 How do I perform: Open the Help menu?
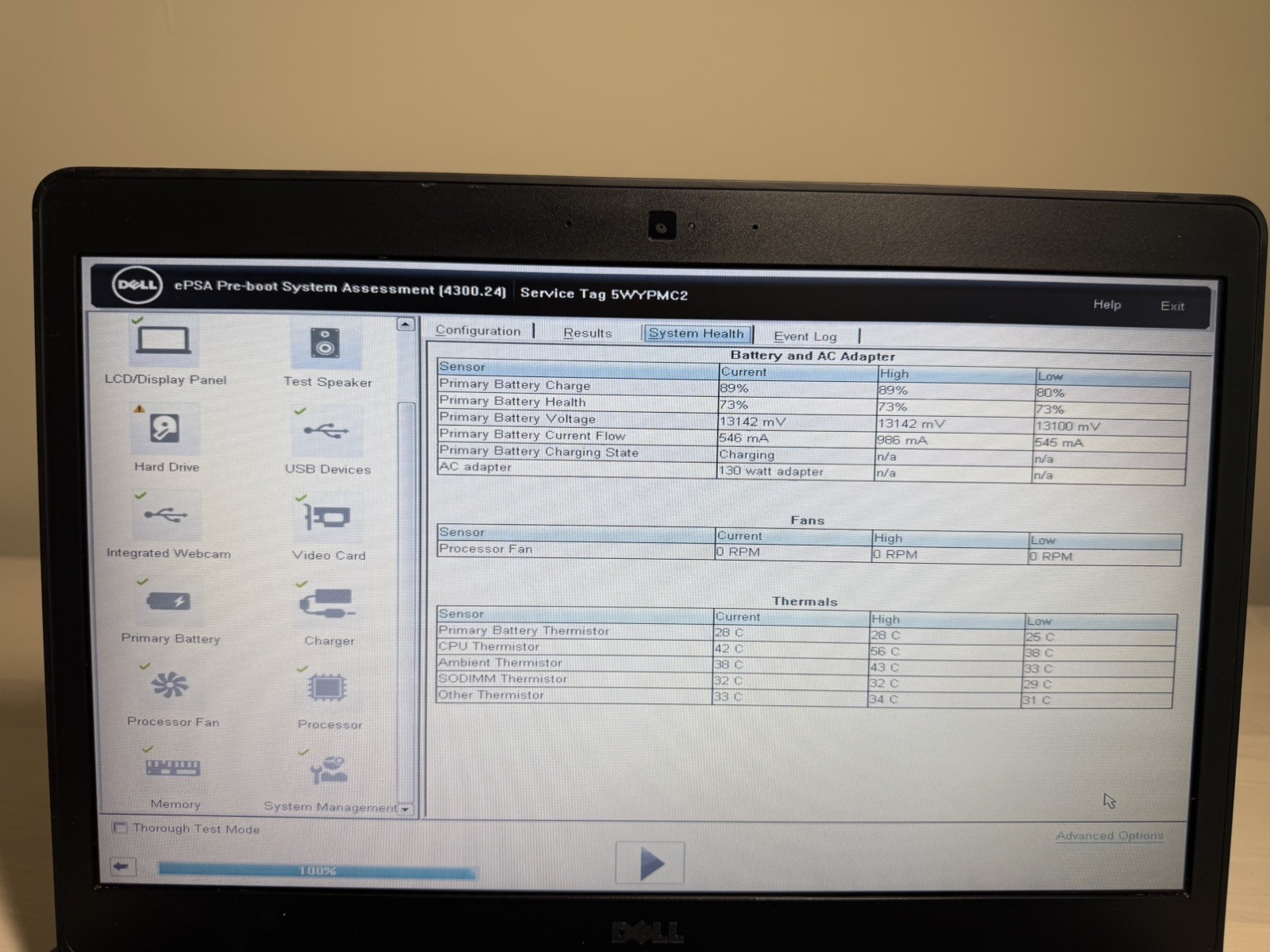pos(1107,304)
